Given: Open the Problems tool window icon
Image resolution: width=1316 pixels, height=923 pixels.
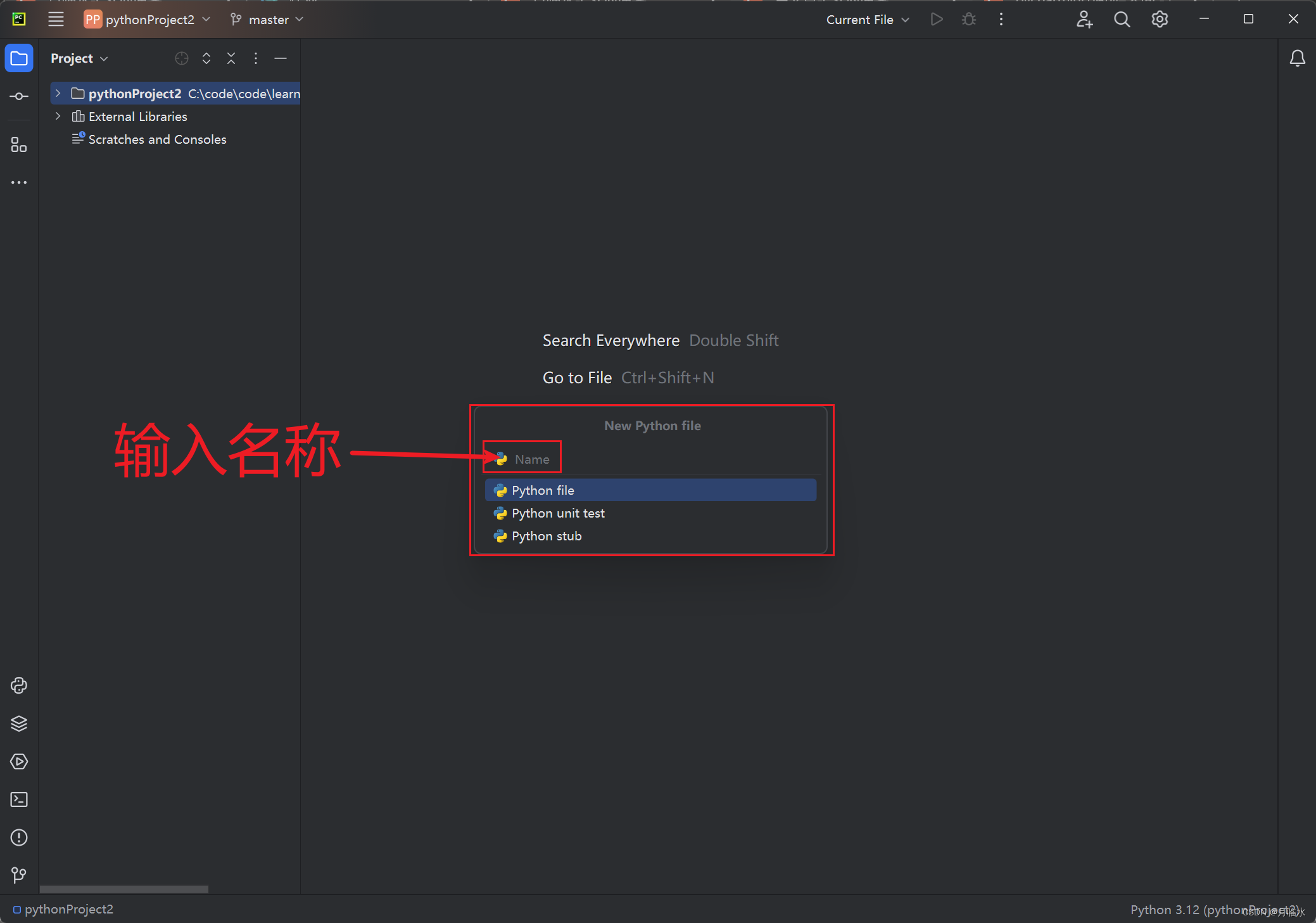Looking at the screenshot, I should click(x=19, y=837).
